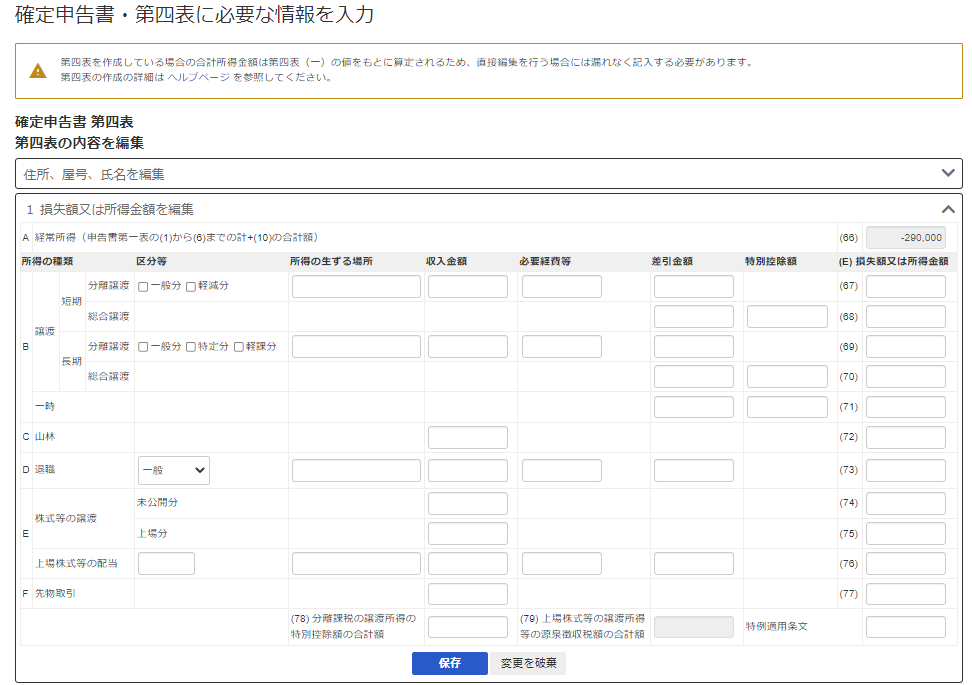
Task: Focus the long-term 分離譲渡 差引金額 field
Action: pyautogui.click(x=694, y=347)
